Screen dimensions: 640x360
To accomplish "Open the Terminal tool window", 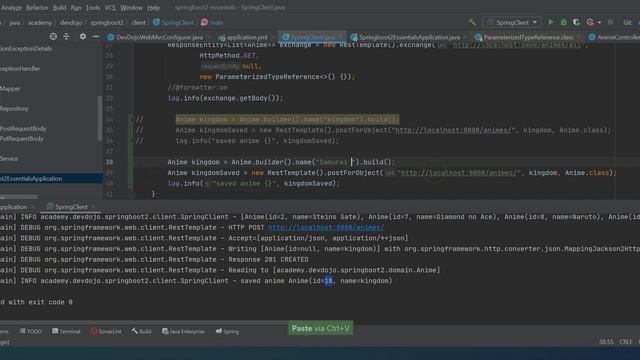I will tap(66, 331).
